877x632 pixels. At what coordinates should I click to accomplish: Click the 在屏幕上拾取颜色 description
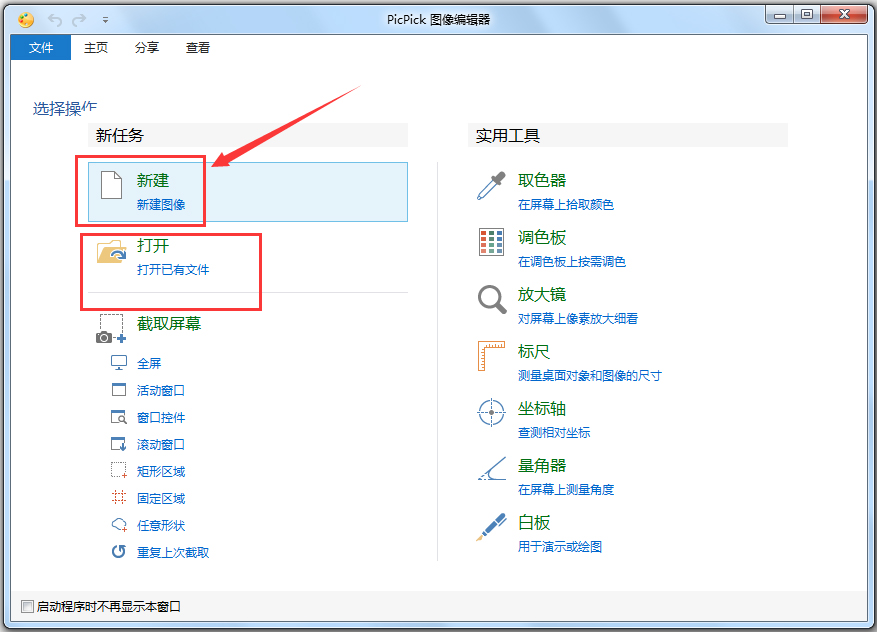point(565,205)
